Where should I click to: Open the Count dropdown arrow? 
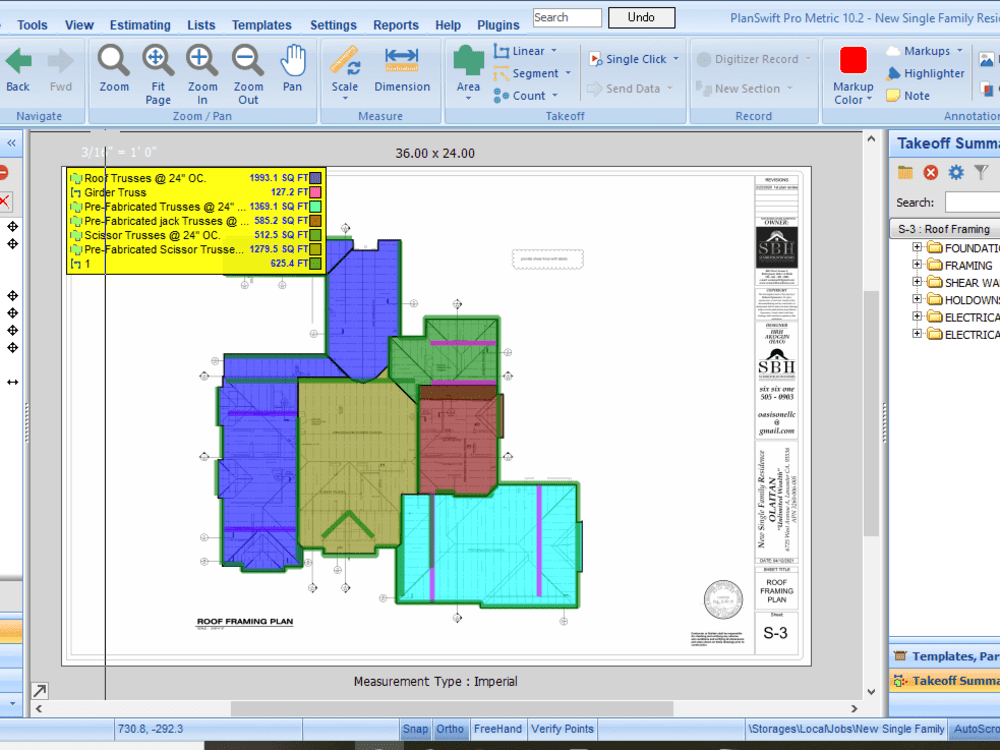point(555,96)
